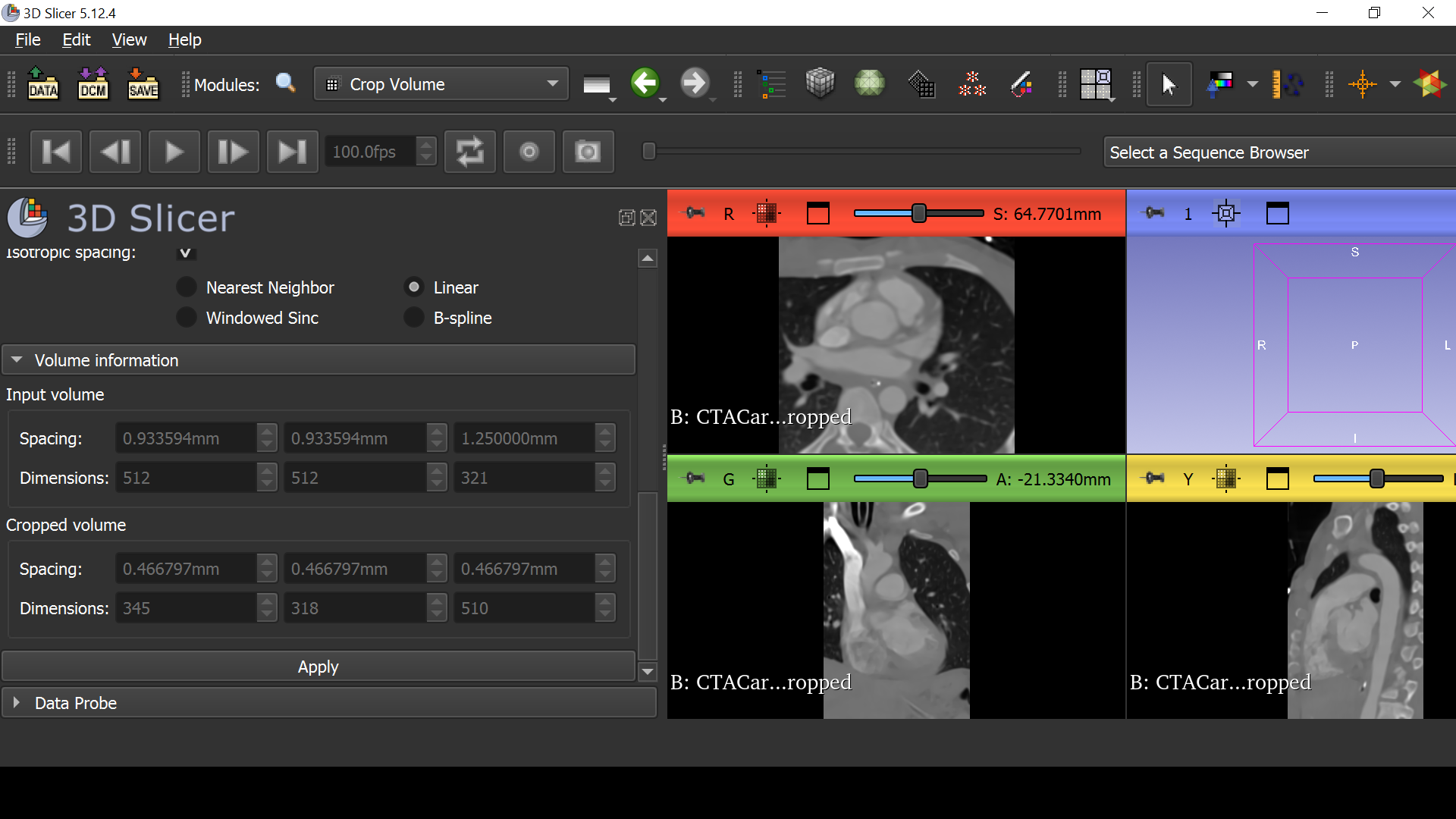Open the crosshair options dropdown arrow
Viewport: 1456px width, 819px height.
coord(1395,84)
